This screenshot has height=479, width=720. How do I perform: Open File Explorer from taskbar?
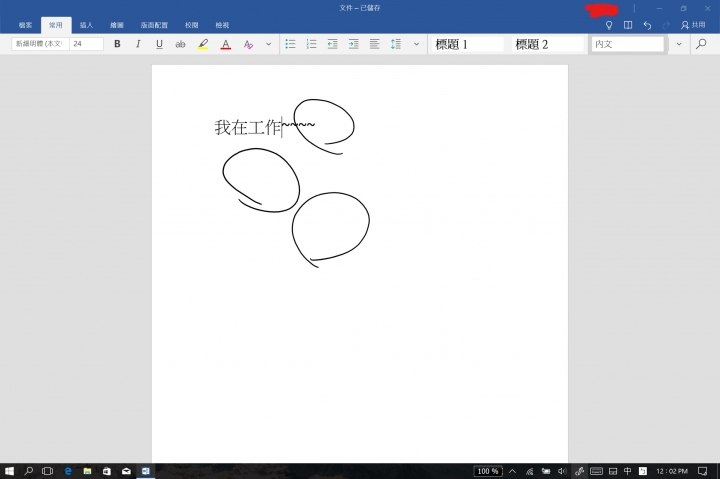(87, 471)
